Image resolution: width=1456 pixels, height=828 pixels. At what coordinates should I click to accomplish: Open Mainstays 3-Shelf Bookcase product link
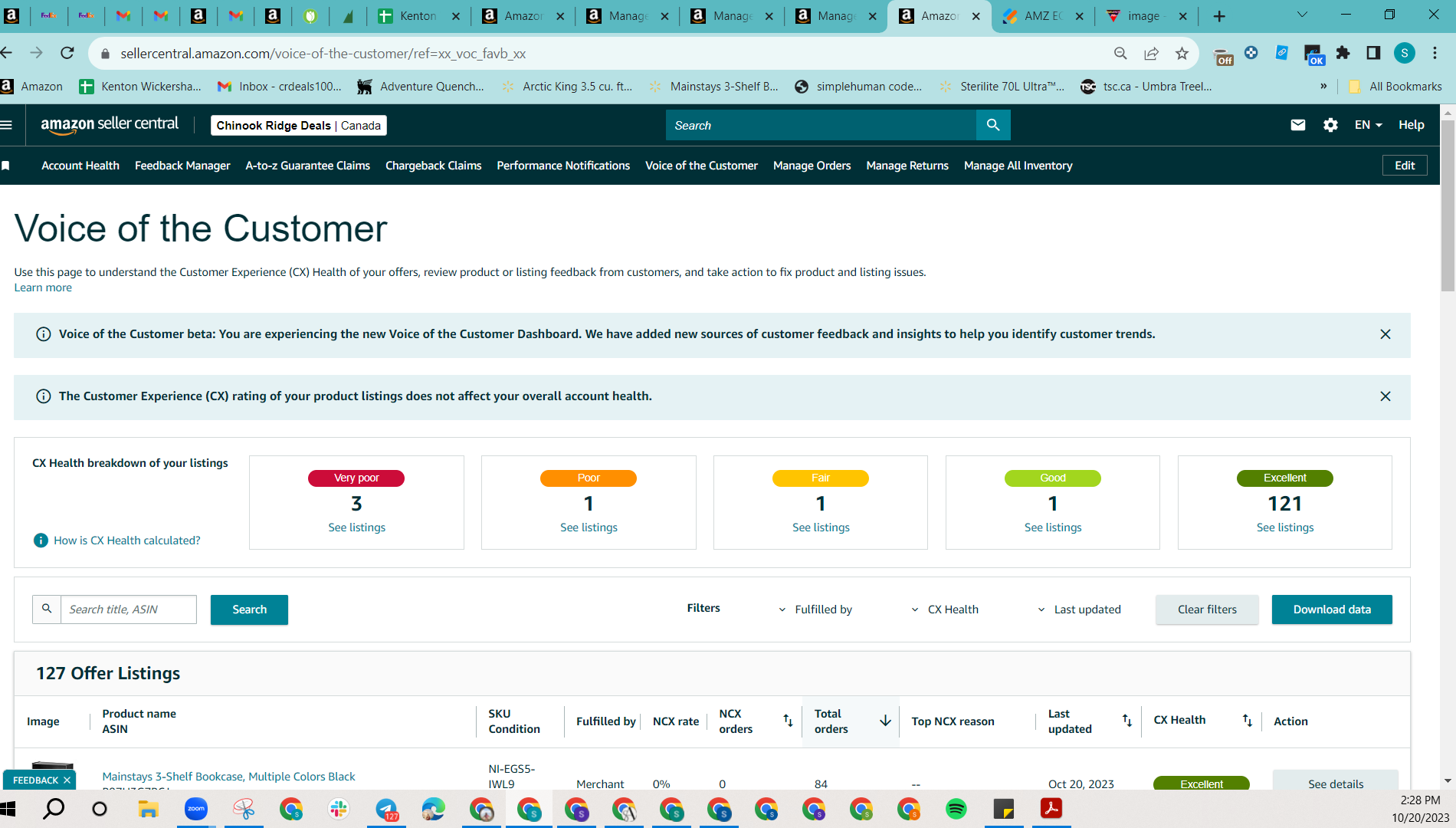pos(229,777)
